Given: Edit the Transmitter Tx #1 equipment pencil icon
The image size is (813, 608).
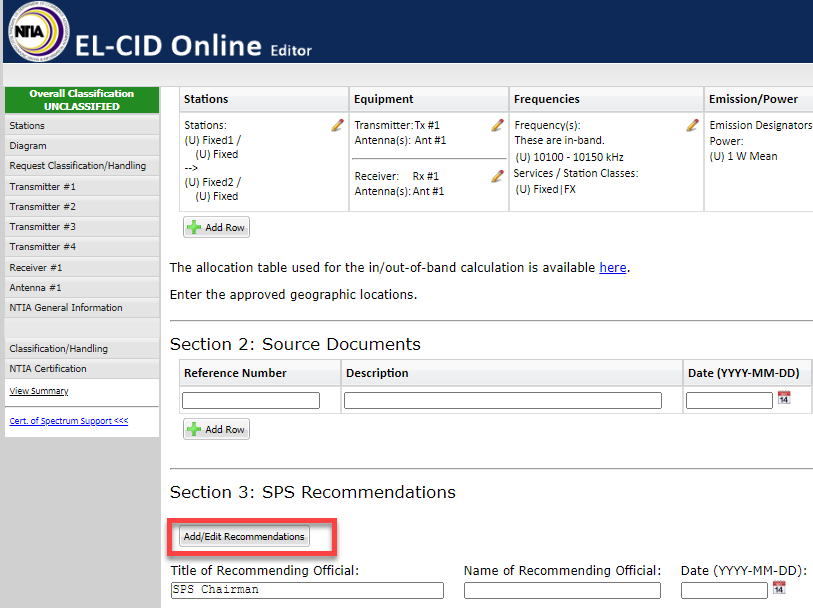Looking at the screenshot, I should pos(497,125).
